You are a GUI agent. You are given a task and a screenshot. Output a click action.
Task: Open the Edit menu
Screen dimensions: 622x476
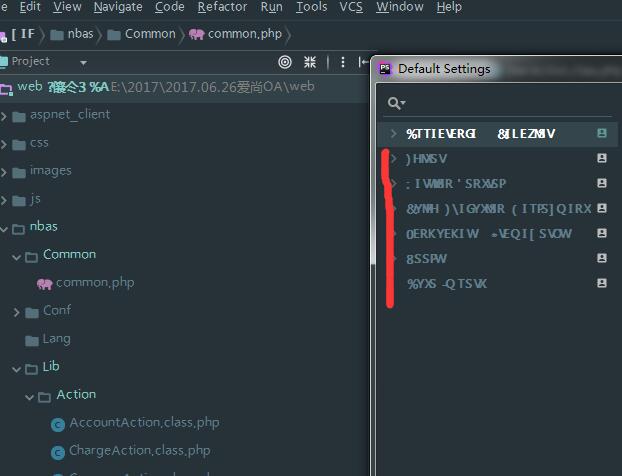30,7
